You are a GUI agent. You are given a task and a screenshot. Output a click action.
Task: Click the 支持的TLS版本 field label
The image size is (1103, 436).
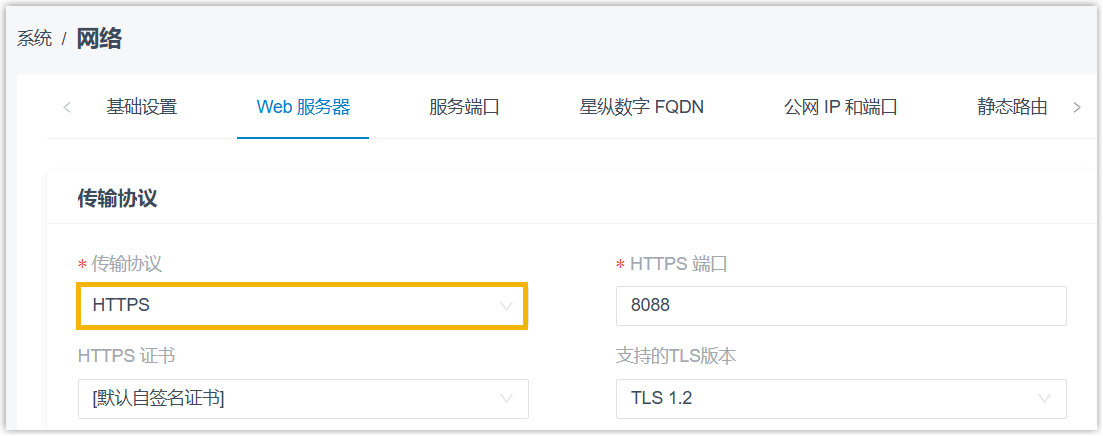(x=676, y=356)
